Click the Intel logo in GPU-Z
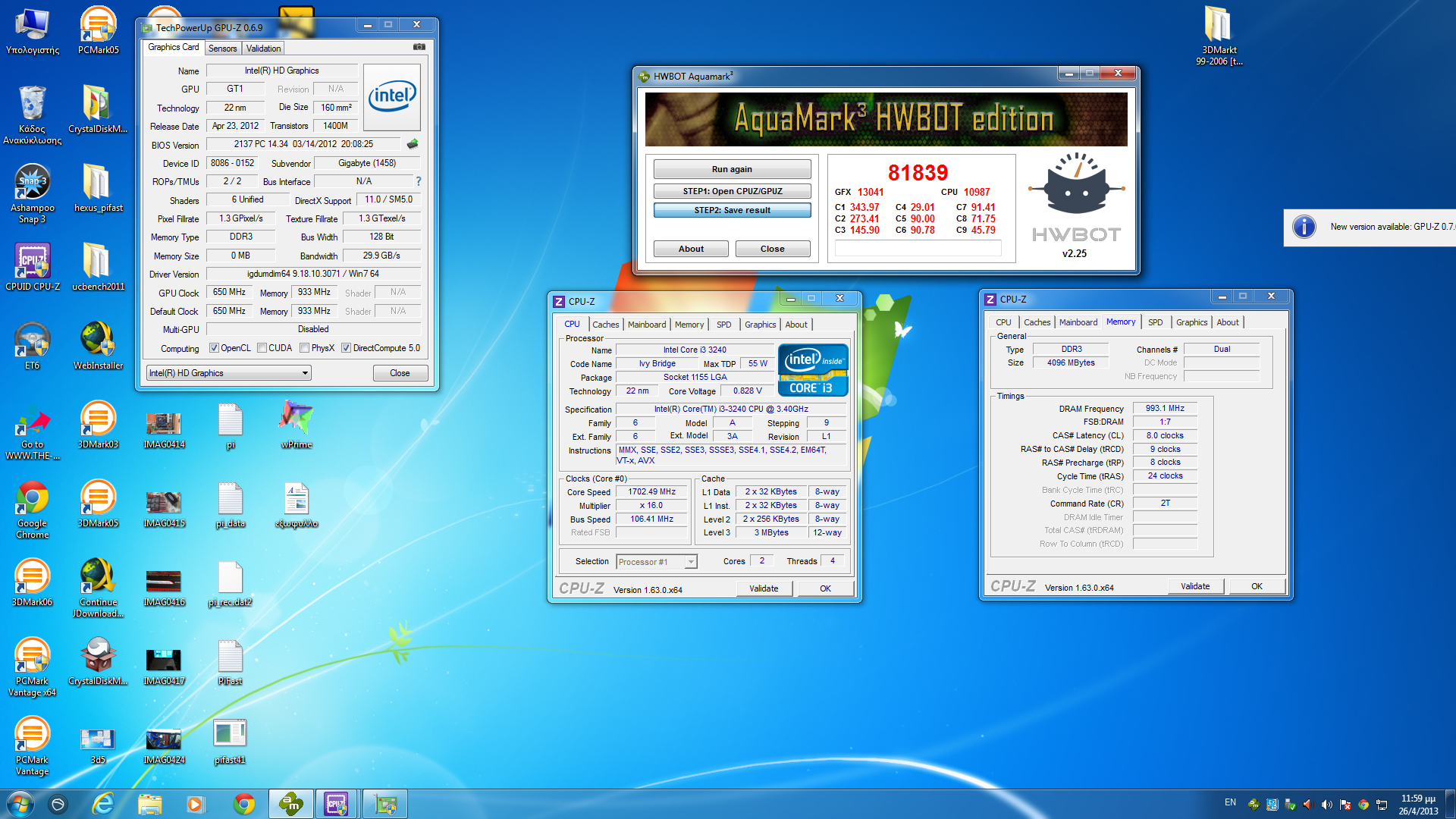 click(392, 96)
